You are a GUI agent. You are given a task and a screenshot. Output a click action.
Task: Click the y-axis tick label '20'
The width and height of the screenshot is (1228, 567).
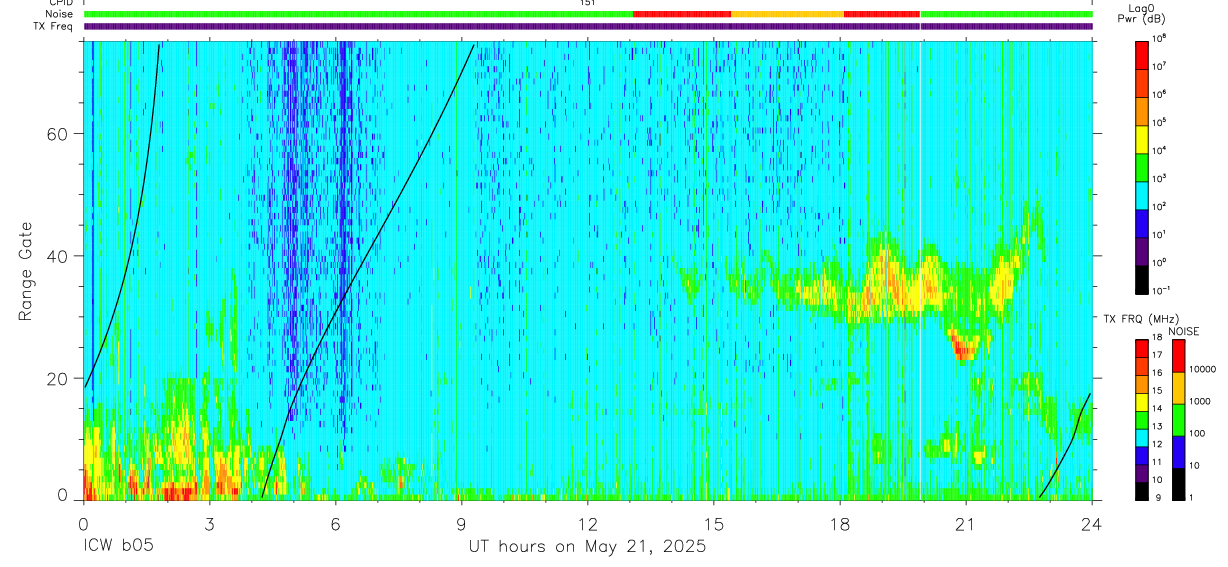click(57, 378)
